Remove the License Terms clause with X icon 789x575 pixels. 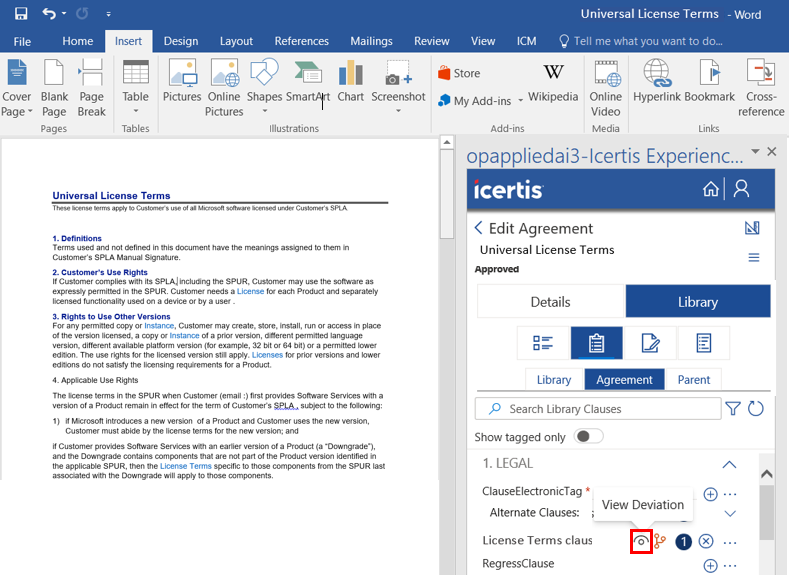click(706, 542)
